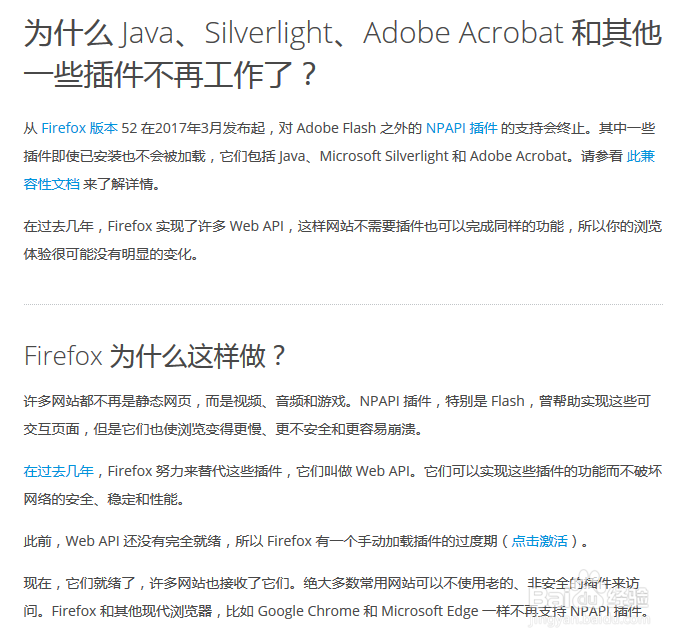
Task: Click the "Adobe Flash" text in first paragraph
Action: 333,128
